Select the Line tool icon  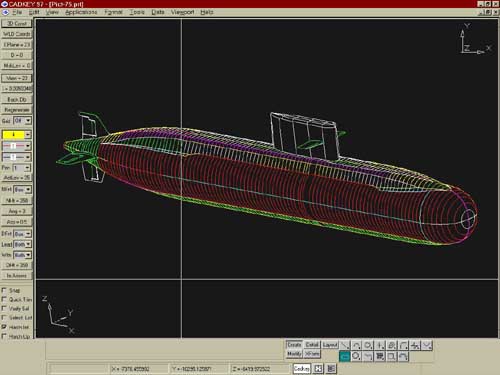tap(345, 345)
